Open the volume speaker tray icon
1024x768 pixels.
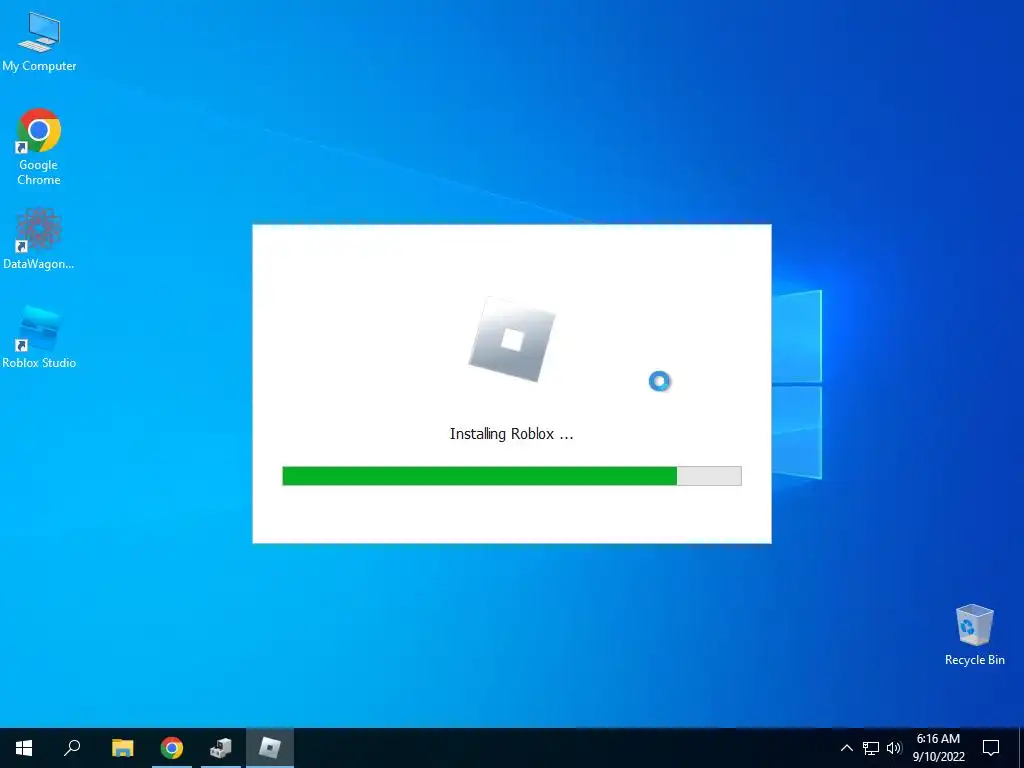(x=894, y=748)
